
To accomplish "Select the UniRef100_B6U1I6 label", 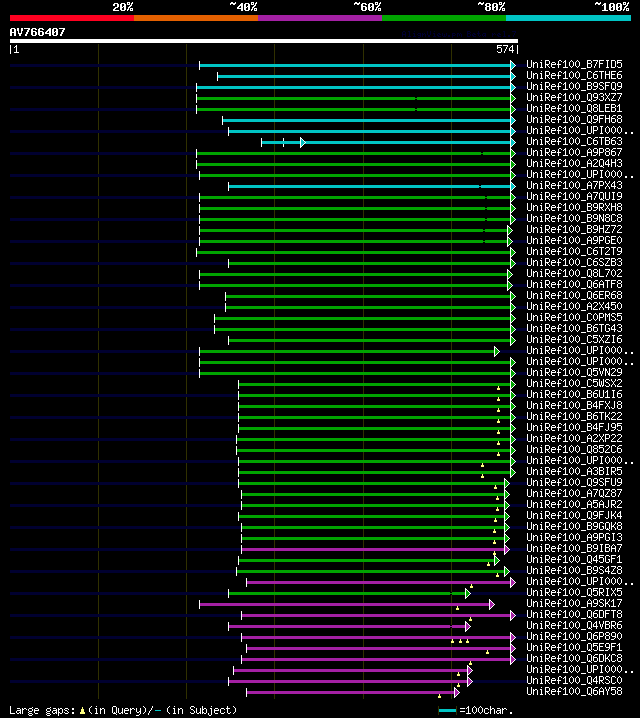I will [x=574, y=394].
